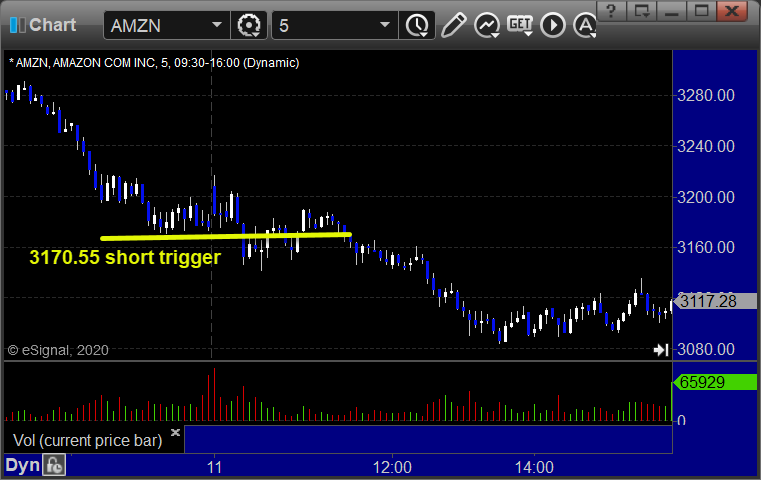Screen dimensions: 761x480
Task: Click the 12:00 time axis label
Action: tap(392, 467)
